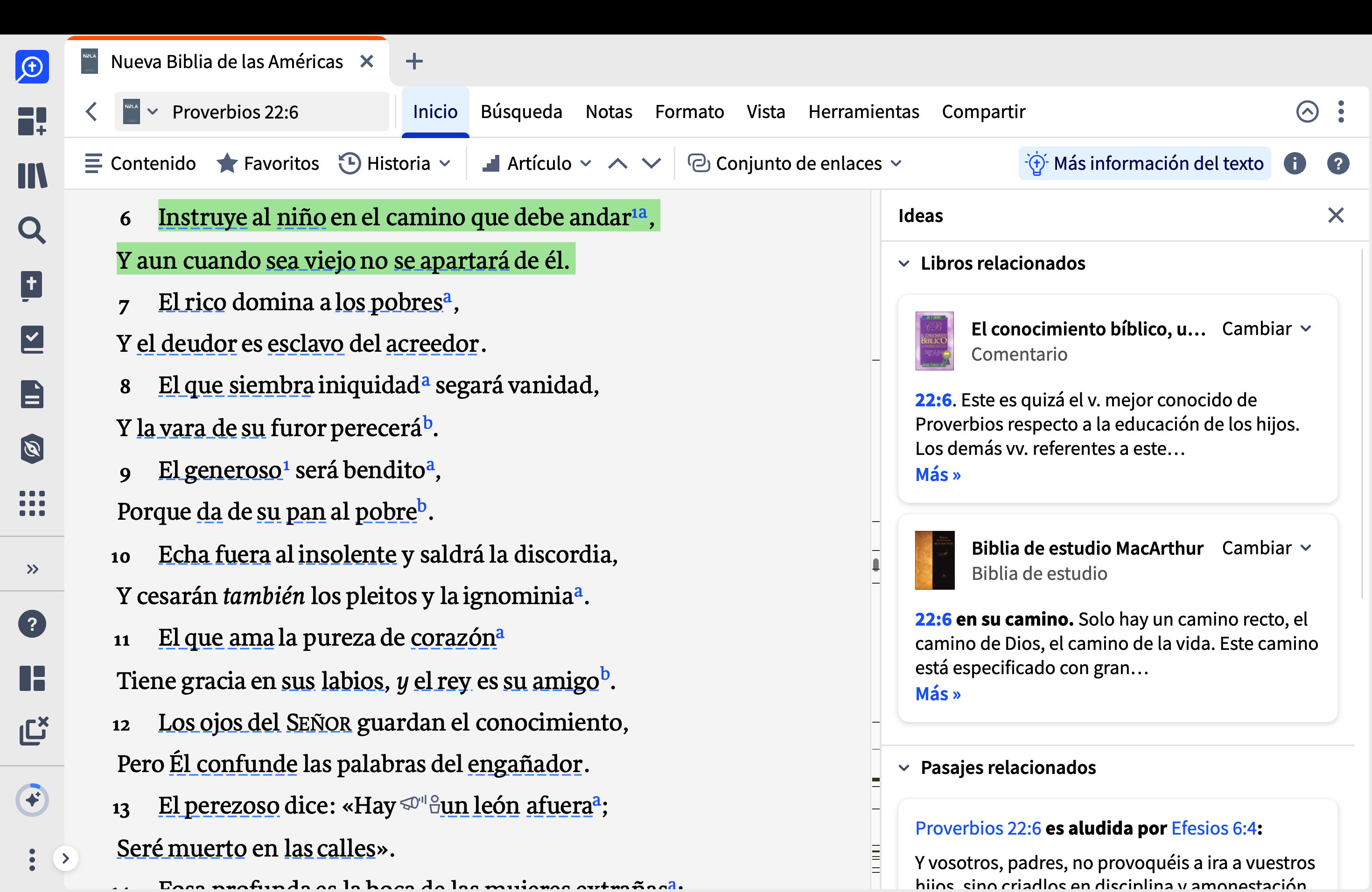Open the AI sparkle assistant icon
Image resolution: width=1372 pixels, height=892 pixels.
point(32,800)
